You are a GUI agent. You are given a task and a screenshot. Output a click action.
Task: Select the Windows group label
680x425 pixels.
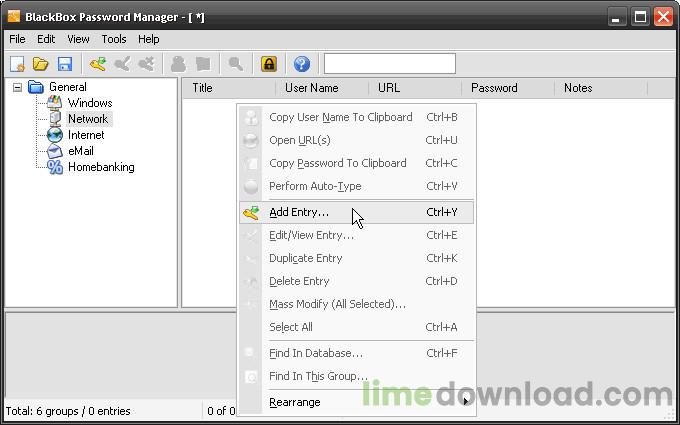[x=90, y=103]
